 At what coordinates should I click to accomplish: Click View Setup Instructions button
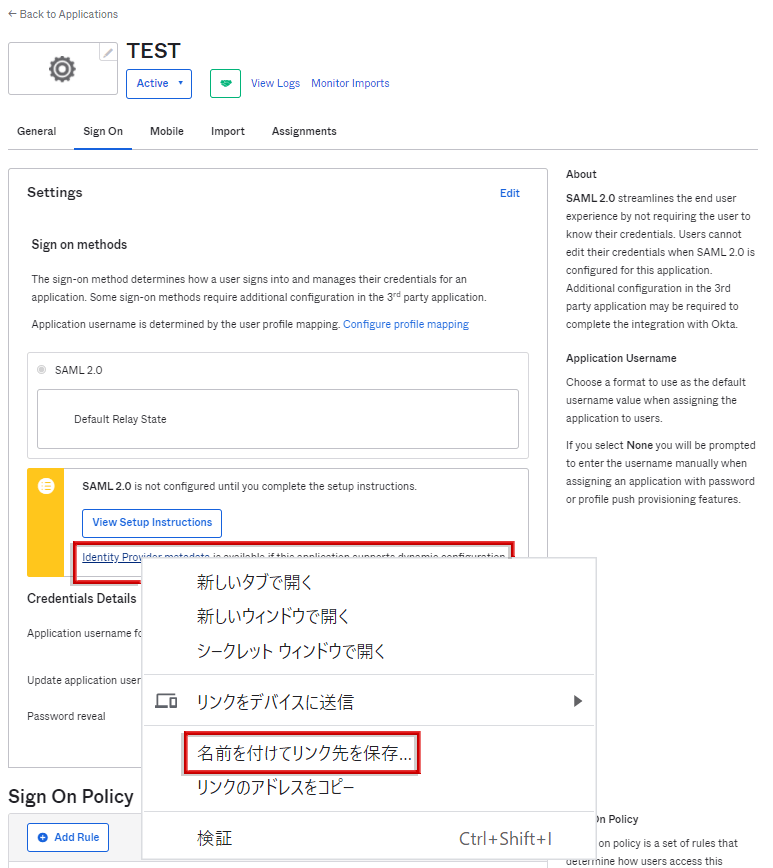tap(152, 523)
